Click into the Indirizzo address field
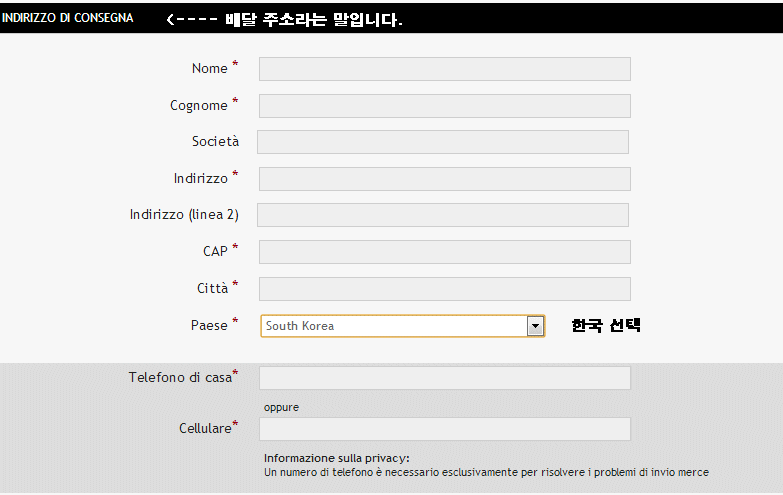Screen dimensions: 783x495 [x=444, y=179]
